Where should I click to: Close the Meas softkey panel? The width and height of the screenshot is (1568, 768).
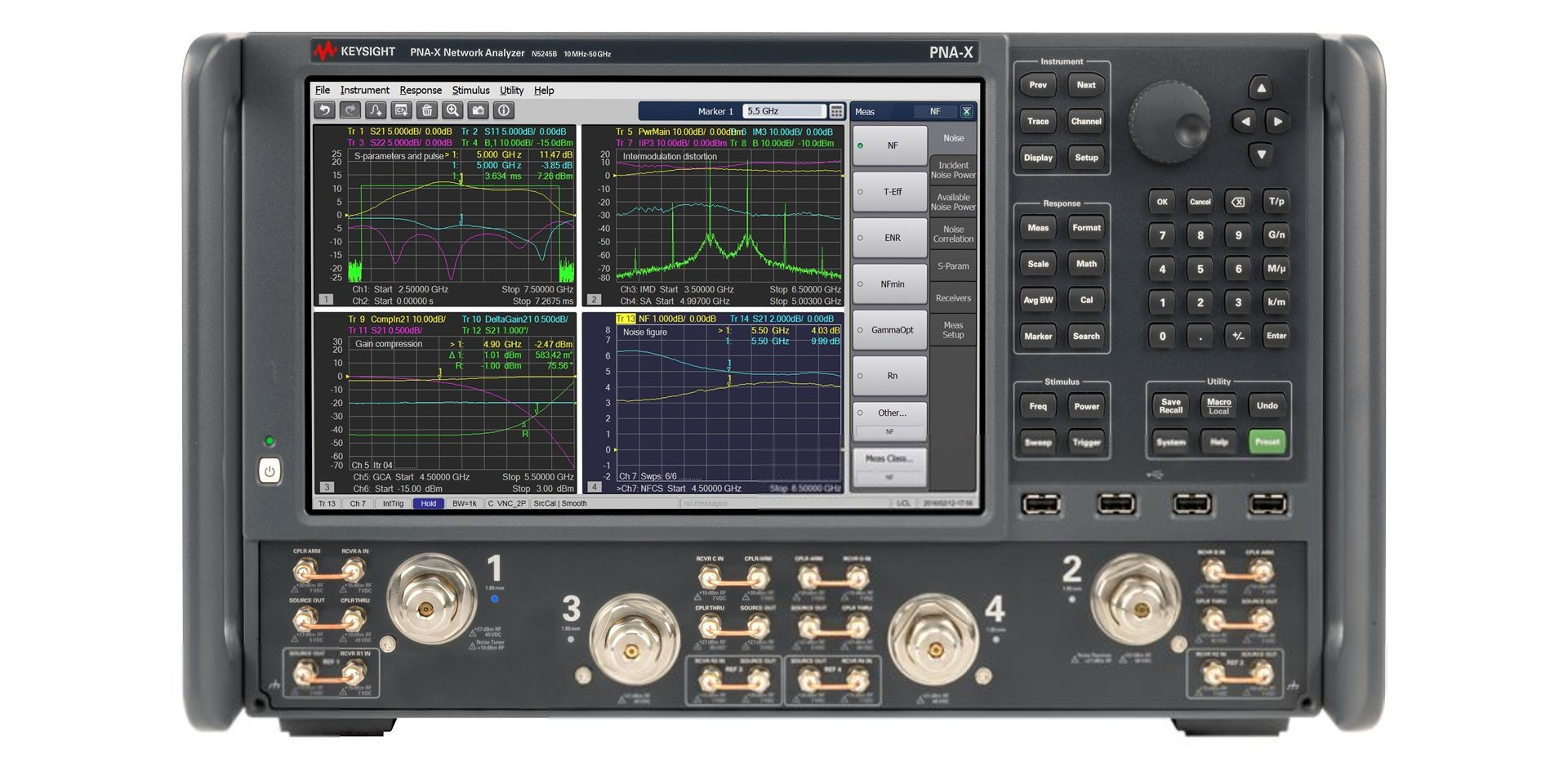point(966,112)
